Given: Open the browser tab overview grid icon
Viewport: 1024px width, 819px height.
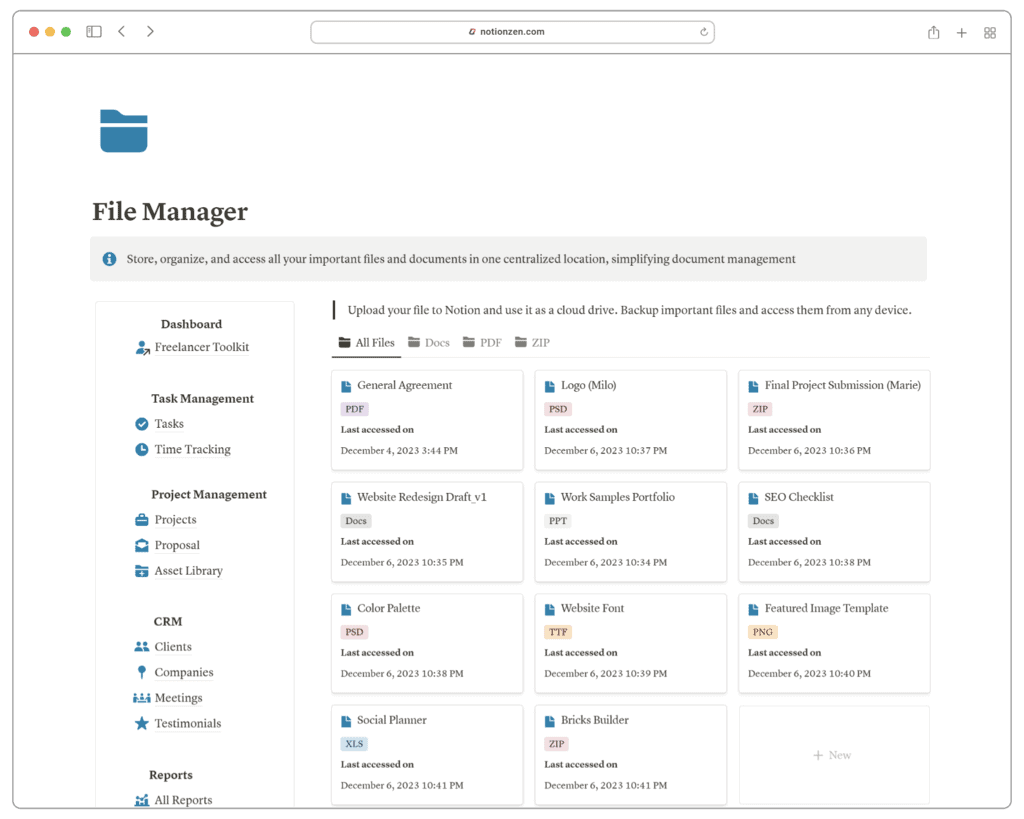Looking at the screenshot, I should (x=990, y=33).
